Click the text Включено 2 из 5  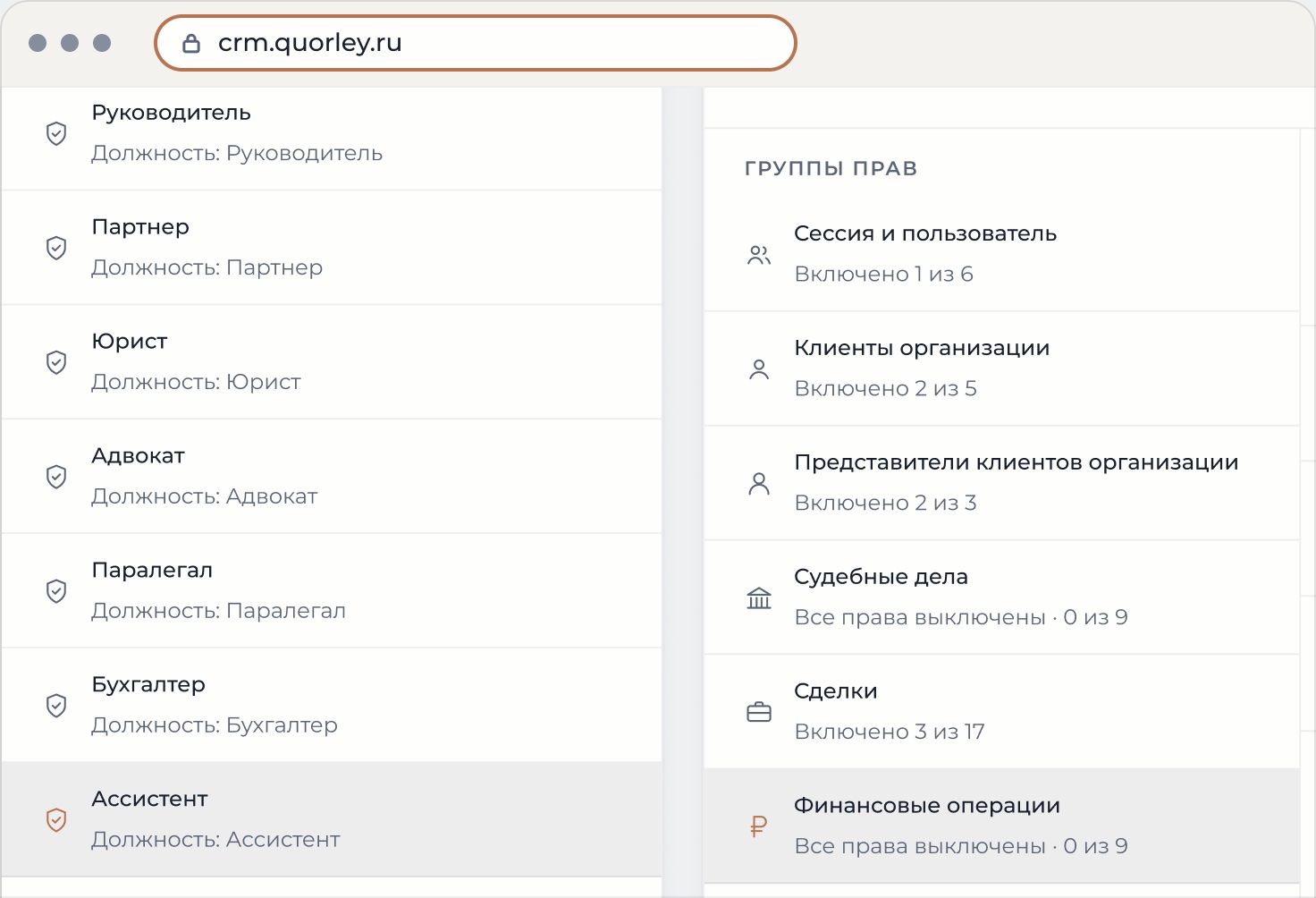coord(885,388)
